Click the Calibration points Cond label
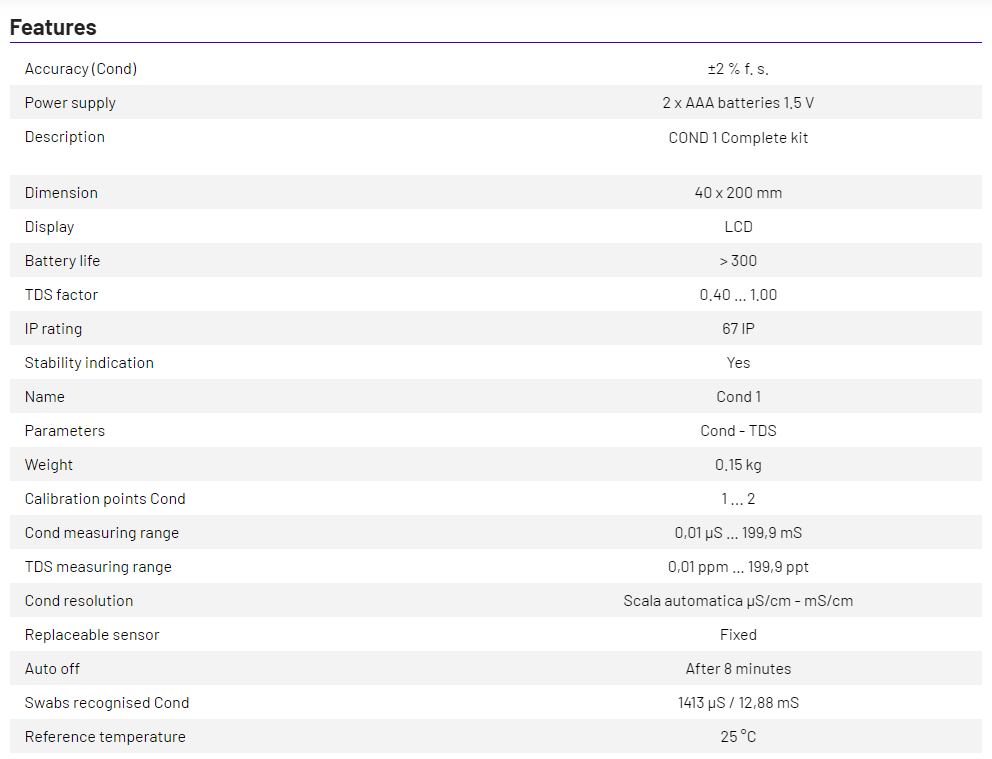Screen dimensions: 992x759 (105, 499)
